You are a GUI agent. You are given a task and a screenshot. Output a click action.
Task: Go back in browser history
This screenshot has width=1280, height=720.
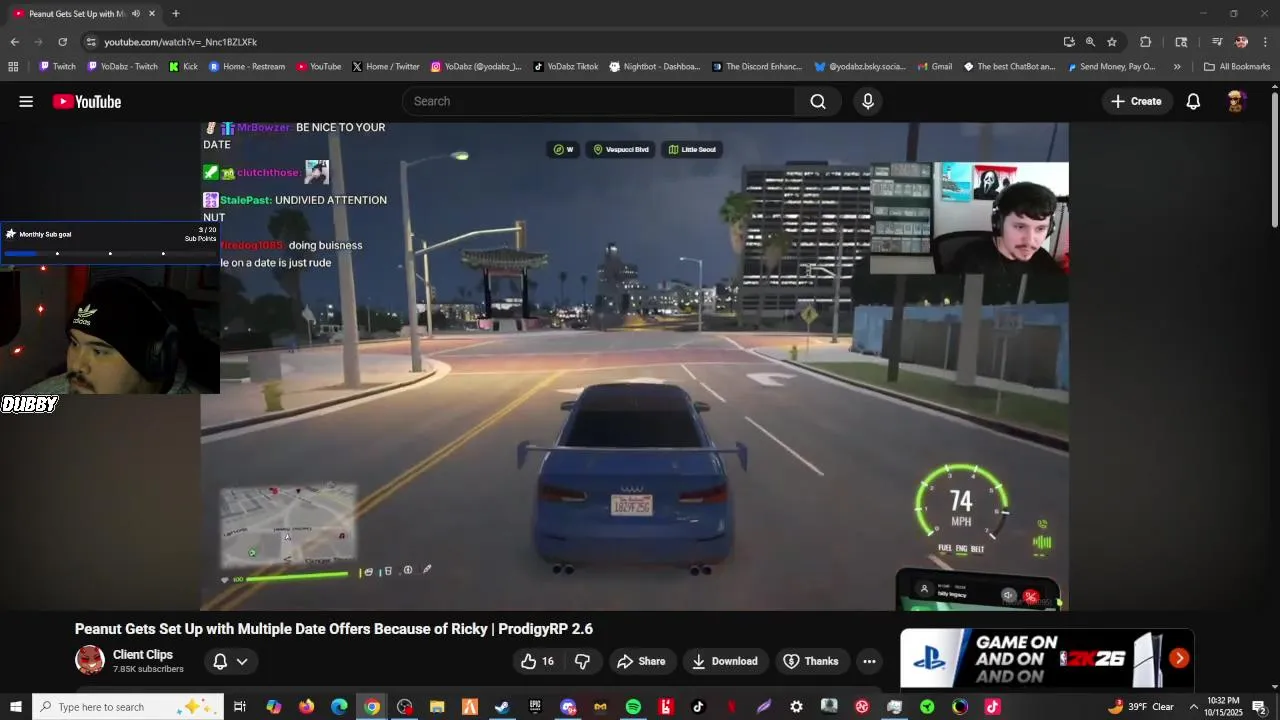point(14,42)
